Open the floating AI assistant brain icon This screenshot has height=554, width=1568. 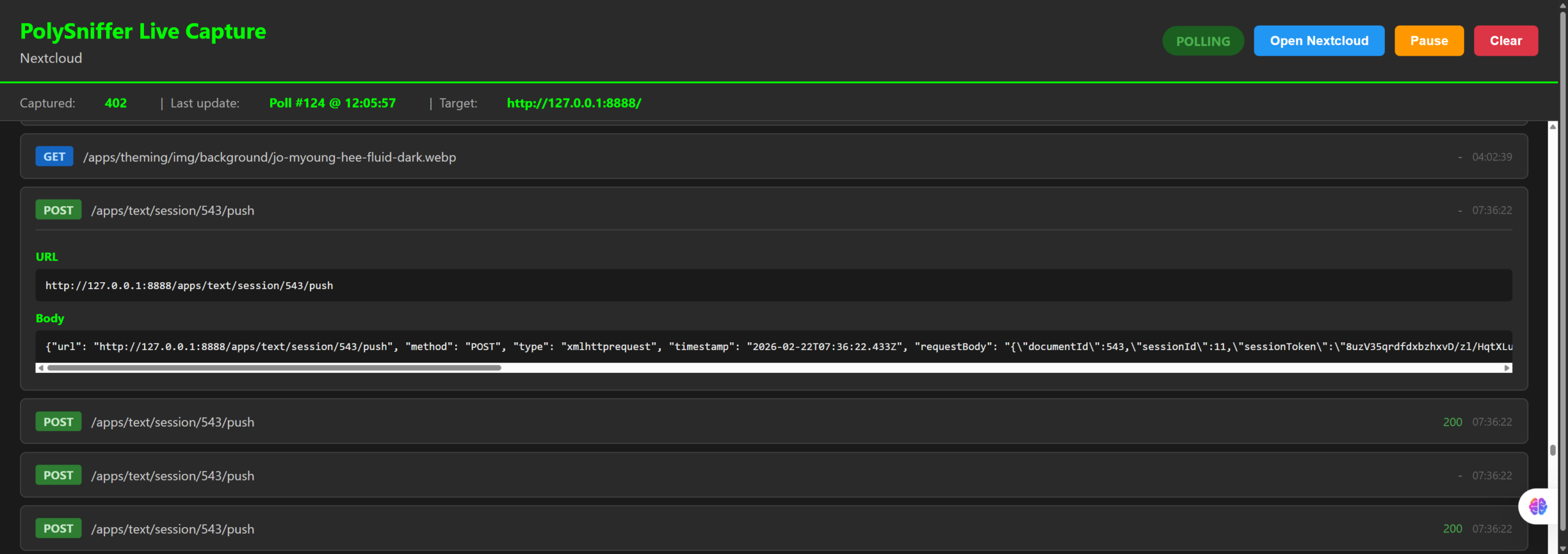[1537, 506]
